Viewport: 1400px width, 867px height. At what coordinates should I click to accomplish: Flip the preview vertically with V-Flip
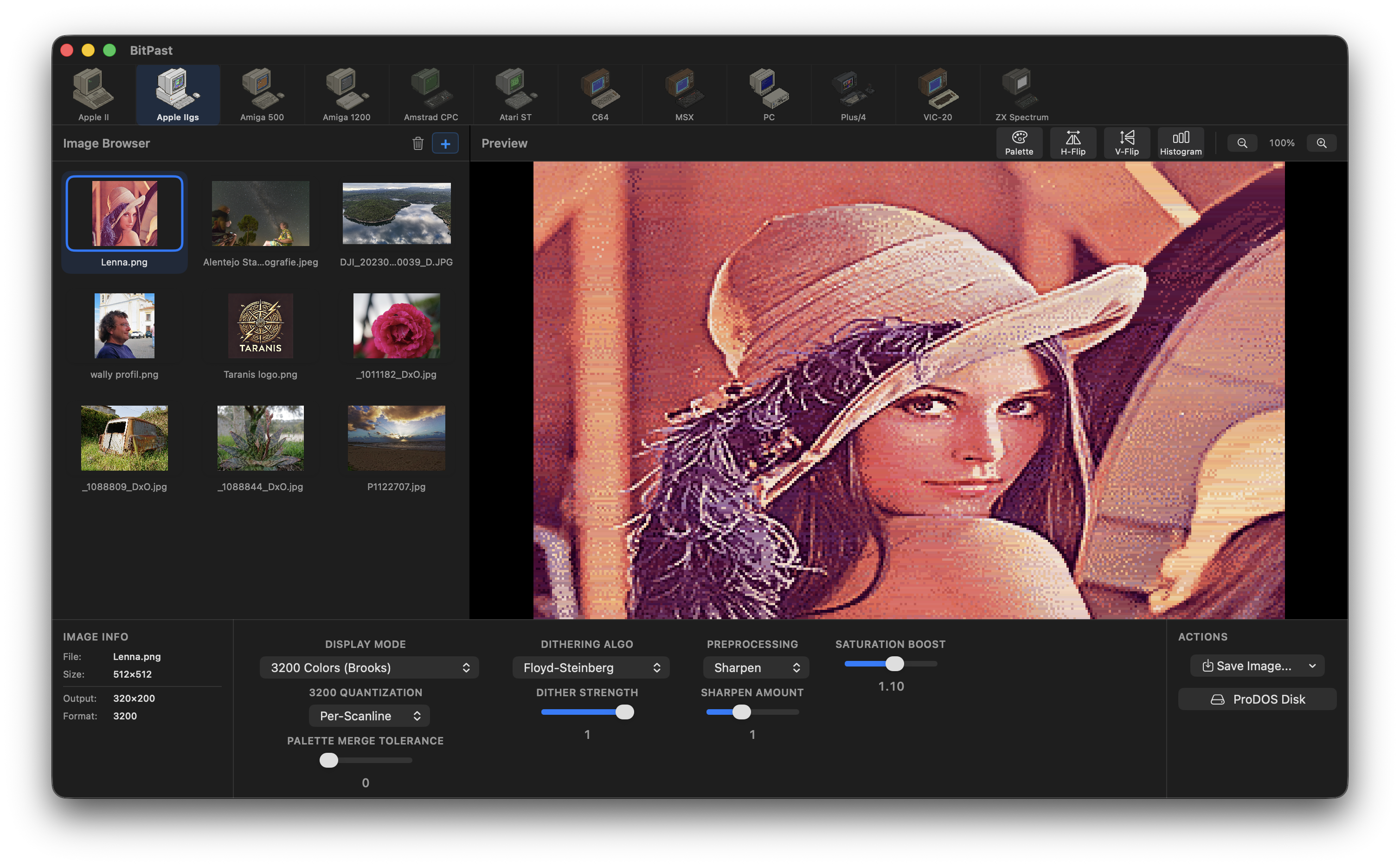point(1126,143)
